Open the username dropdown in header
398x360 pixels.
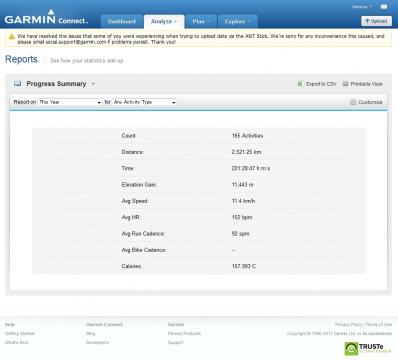[x=362, y=6]
